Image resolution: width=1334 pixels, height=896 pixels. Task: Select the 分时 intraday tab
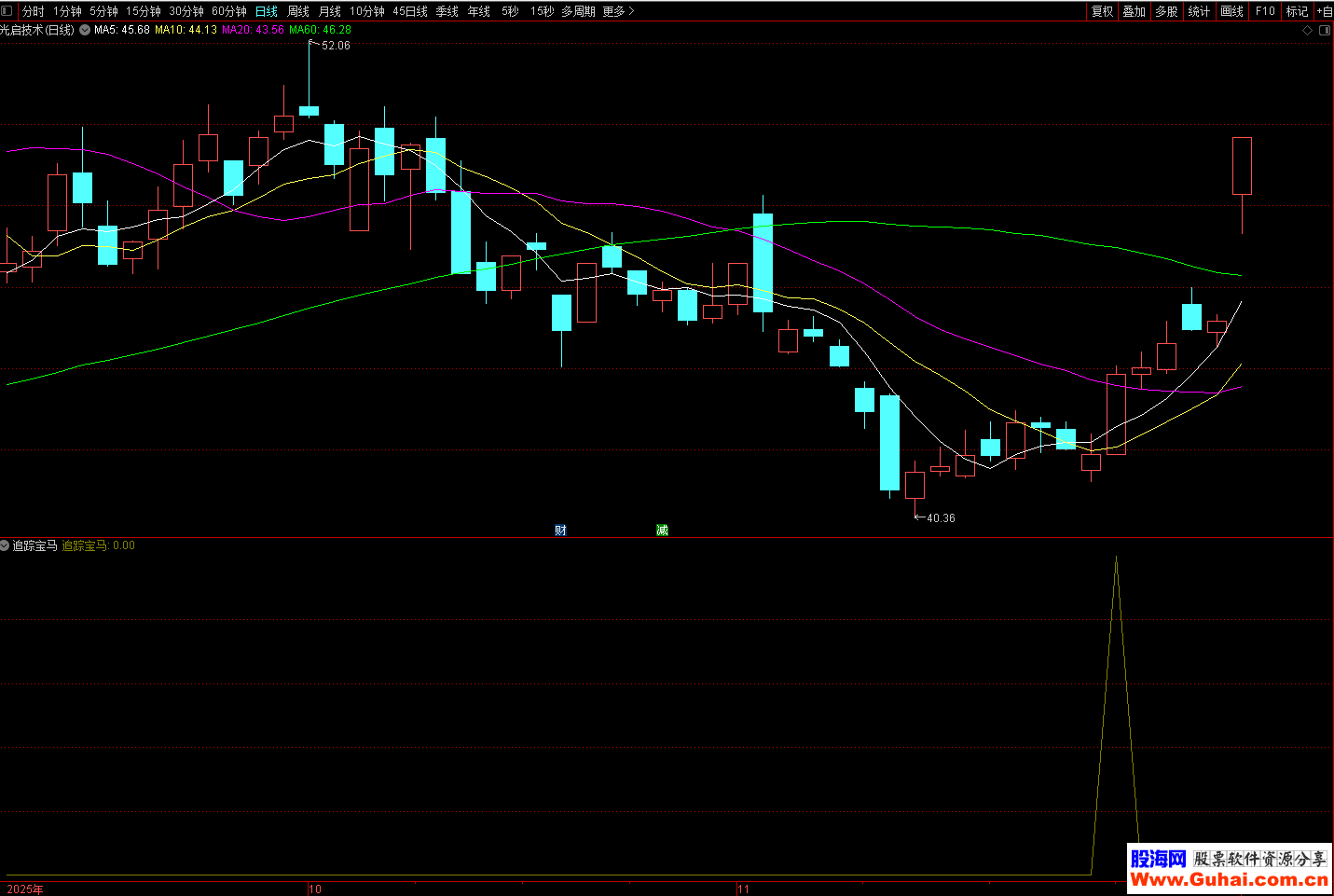click(x=33, y=11)
